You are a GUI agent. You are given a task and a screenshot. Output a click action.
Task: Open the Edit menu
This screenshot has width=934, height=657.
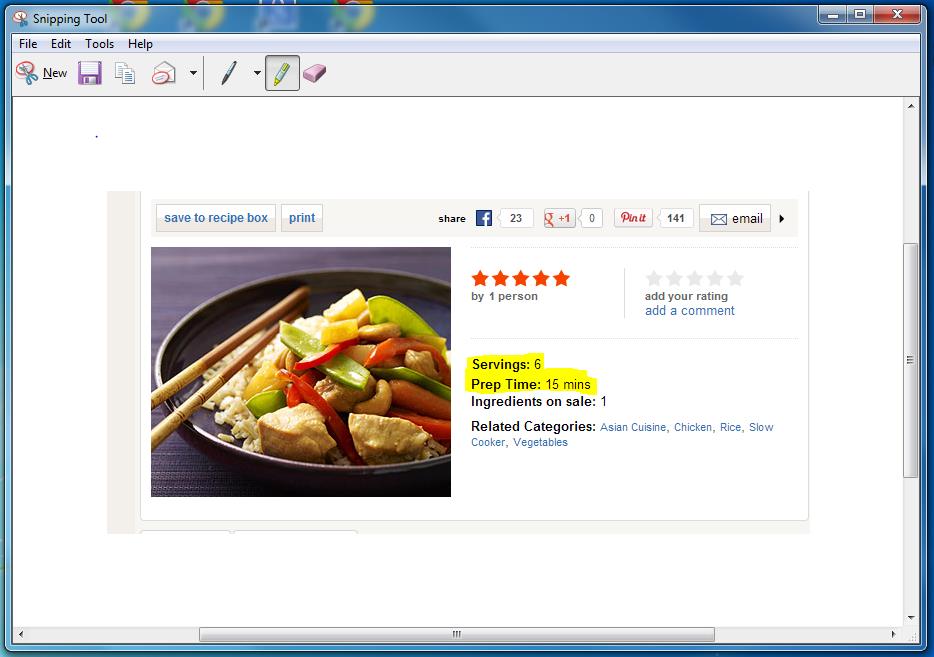pyautogui.click(x=61, y=43)
